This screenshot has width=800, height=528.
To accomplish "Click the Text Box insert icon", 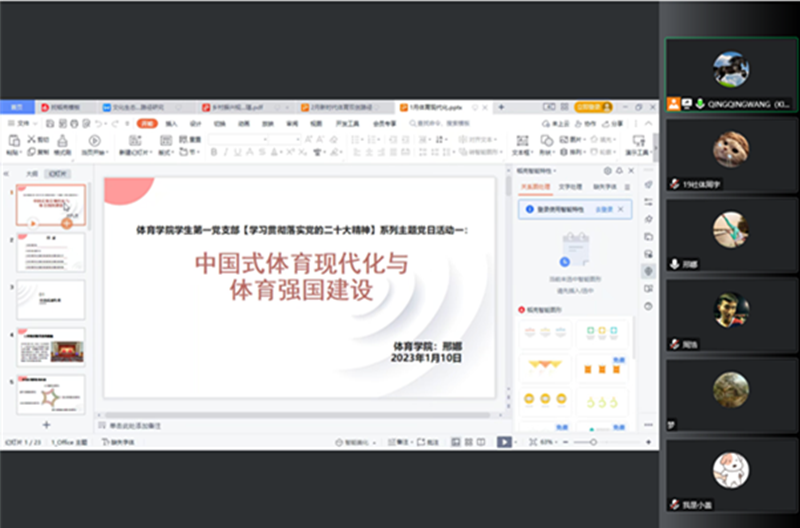I will (522, 140).
